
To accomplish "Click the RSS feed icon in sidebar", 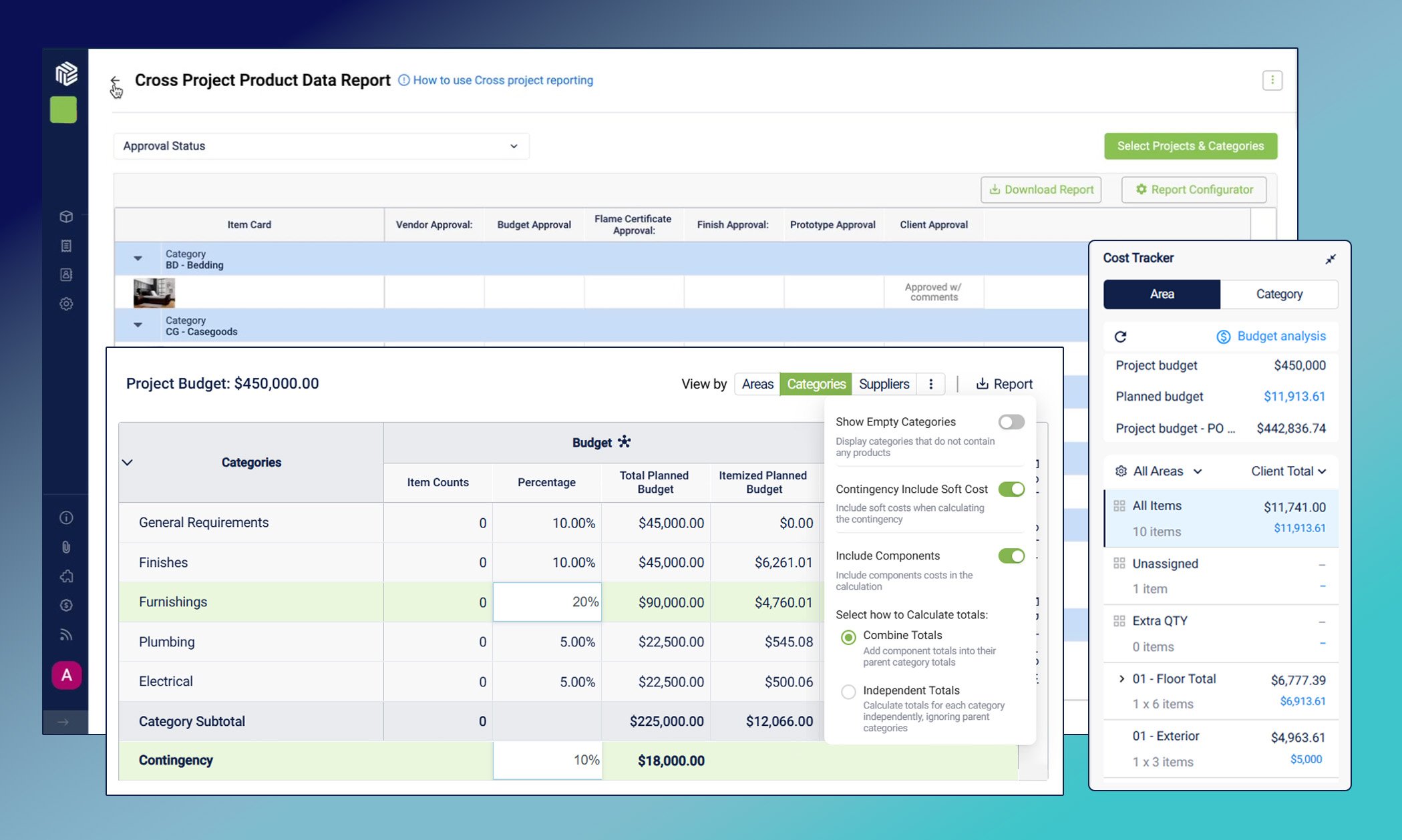I will (66, 634).
